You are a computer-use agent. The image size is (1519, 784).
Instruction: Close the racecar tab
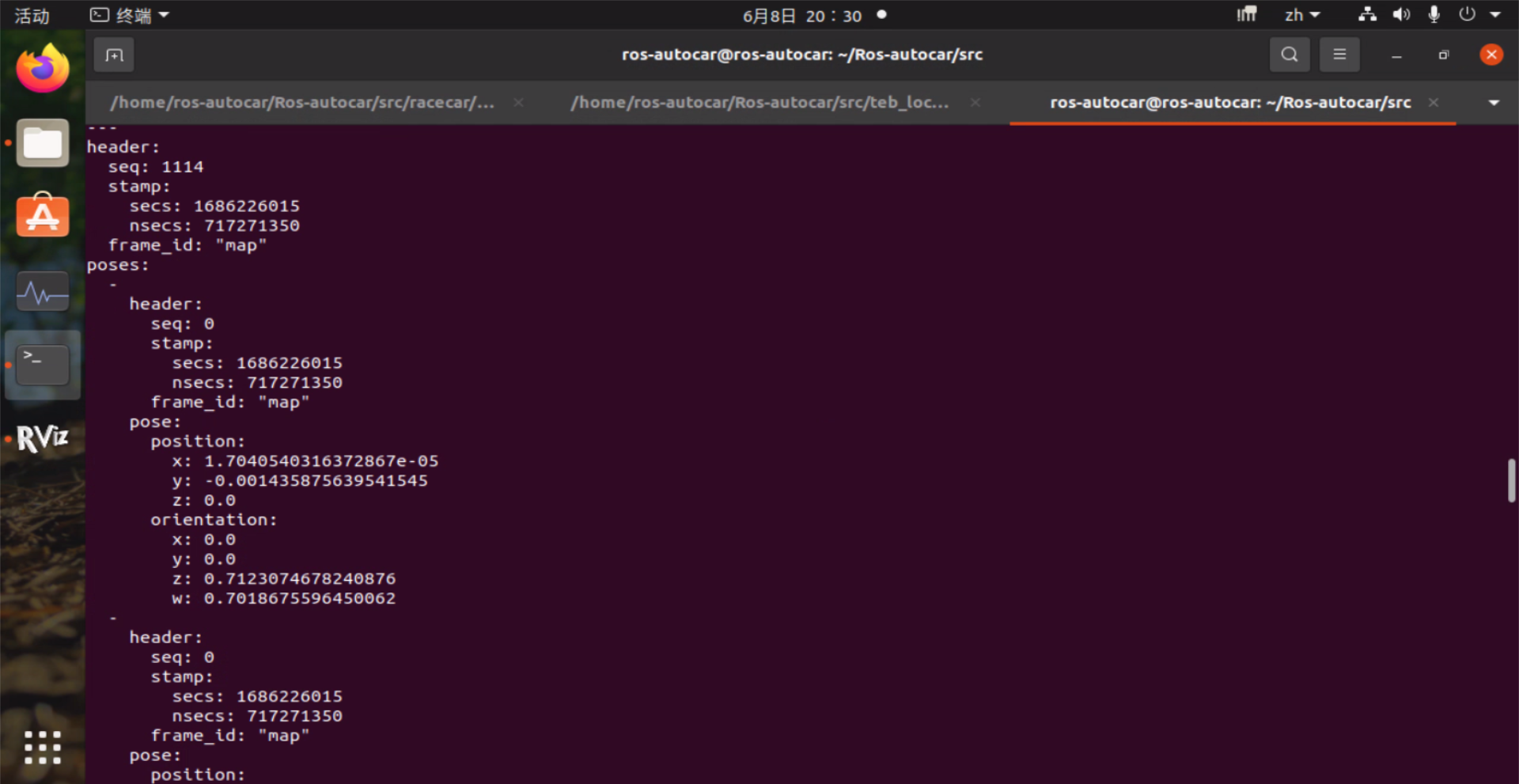tap(518, 103)
